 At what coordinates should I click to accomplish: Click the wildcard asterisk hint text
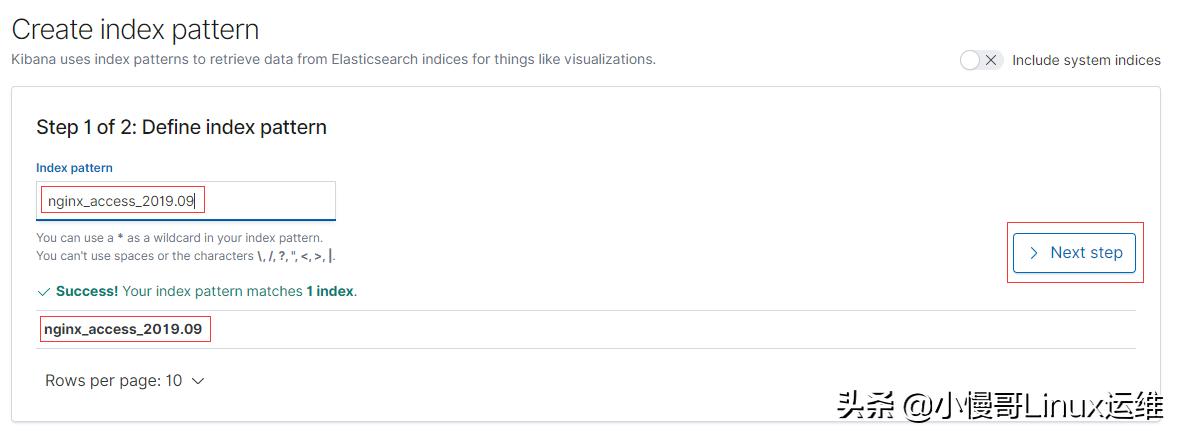coord(179,238)
